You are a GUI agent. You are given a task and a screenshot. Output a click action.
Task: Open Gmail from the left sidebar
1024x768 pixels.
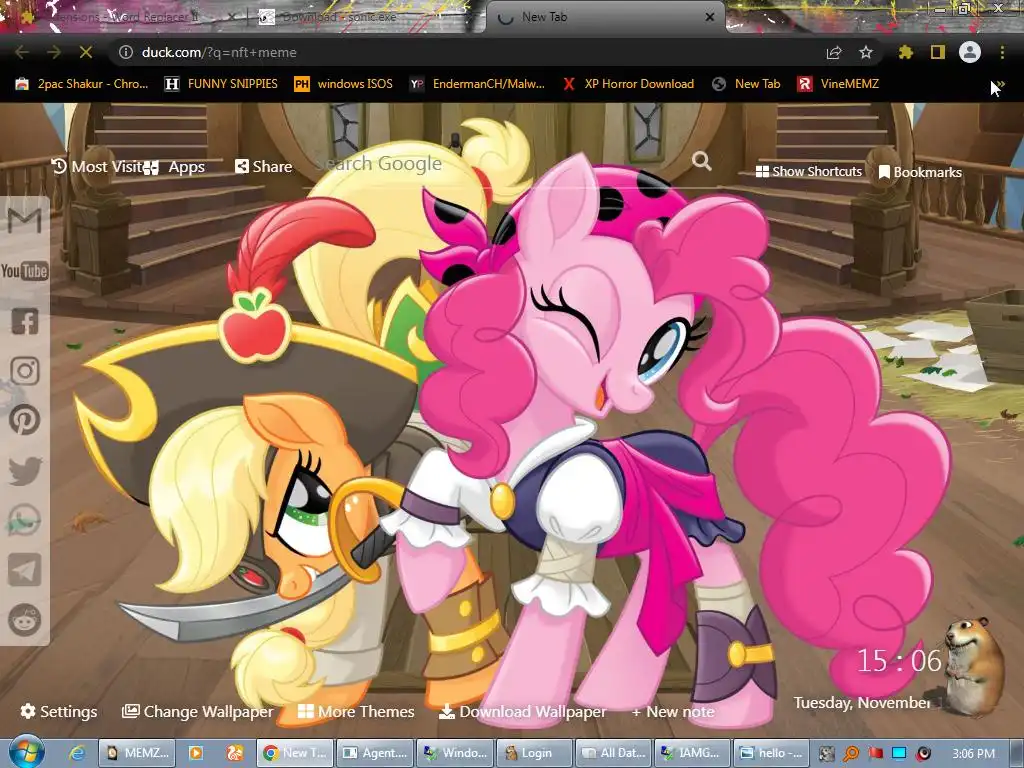pos(25,221)
